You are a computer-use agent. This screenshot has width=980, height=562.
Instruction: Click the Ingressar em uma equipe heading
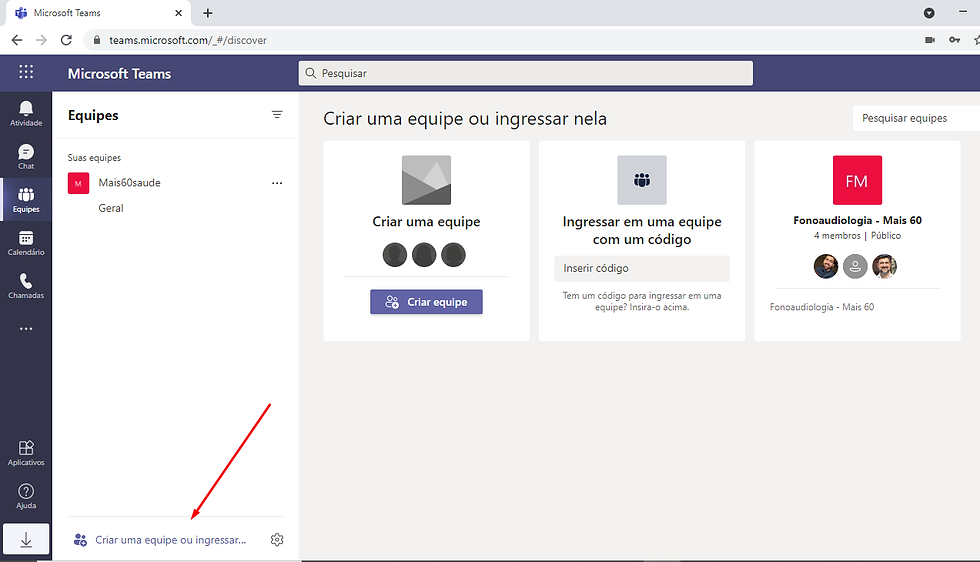click(642, 230)
